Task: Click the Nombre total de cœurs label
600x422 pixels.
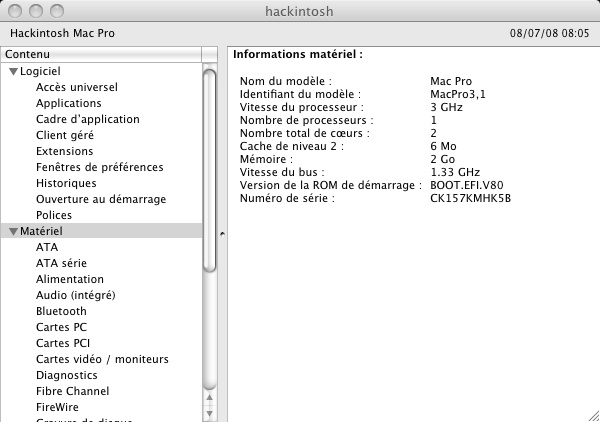Action: (305, 133)
